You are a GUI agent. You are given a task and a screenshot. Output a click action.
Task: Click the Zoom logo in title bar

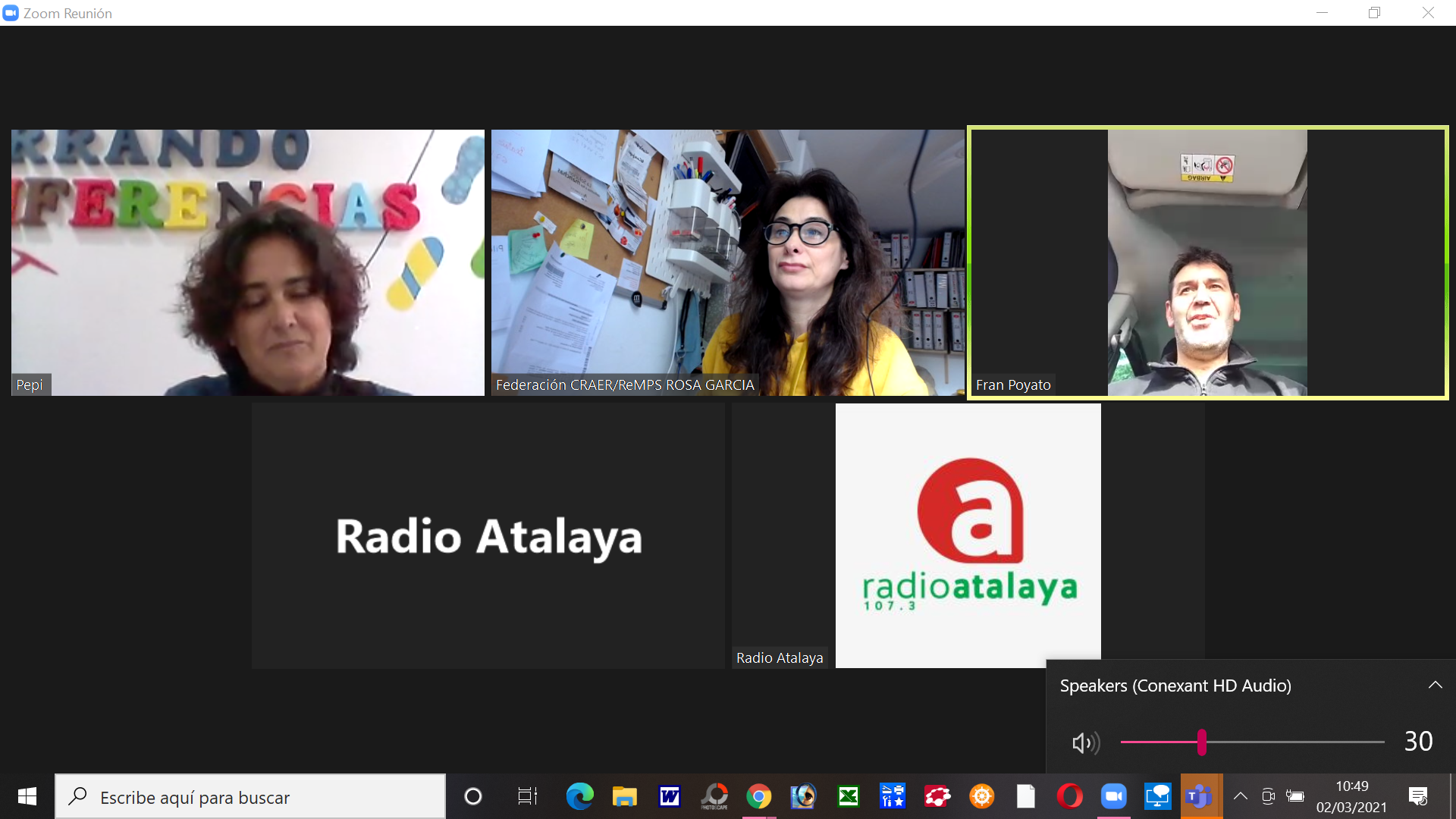tap(11, 13)
